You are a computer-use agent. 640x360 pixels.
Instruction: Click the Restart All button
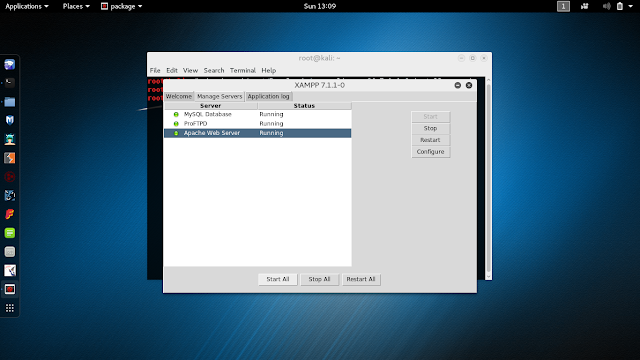coord(361,279)
